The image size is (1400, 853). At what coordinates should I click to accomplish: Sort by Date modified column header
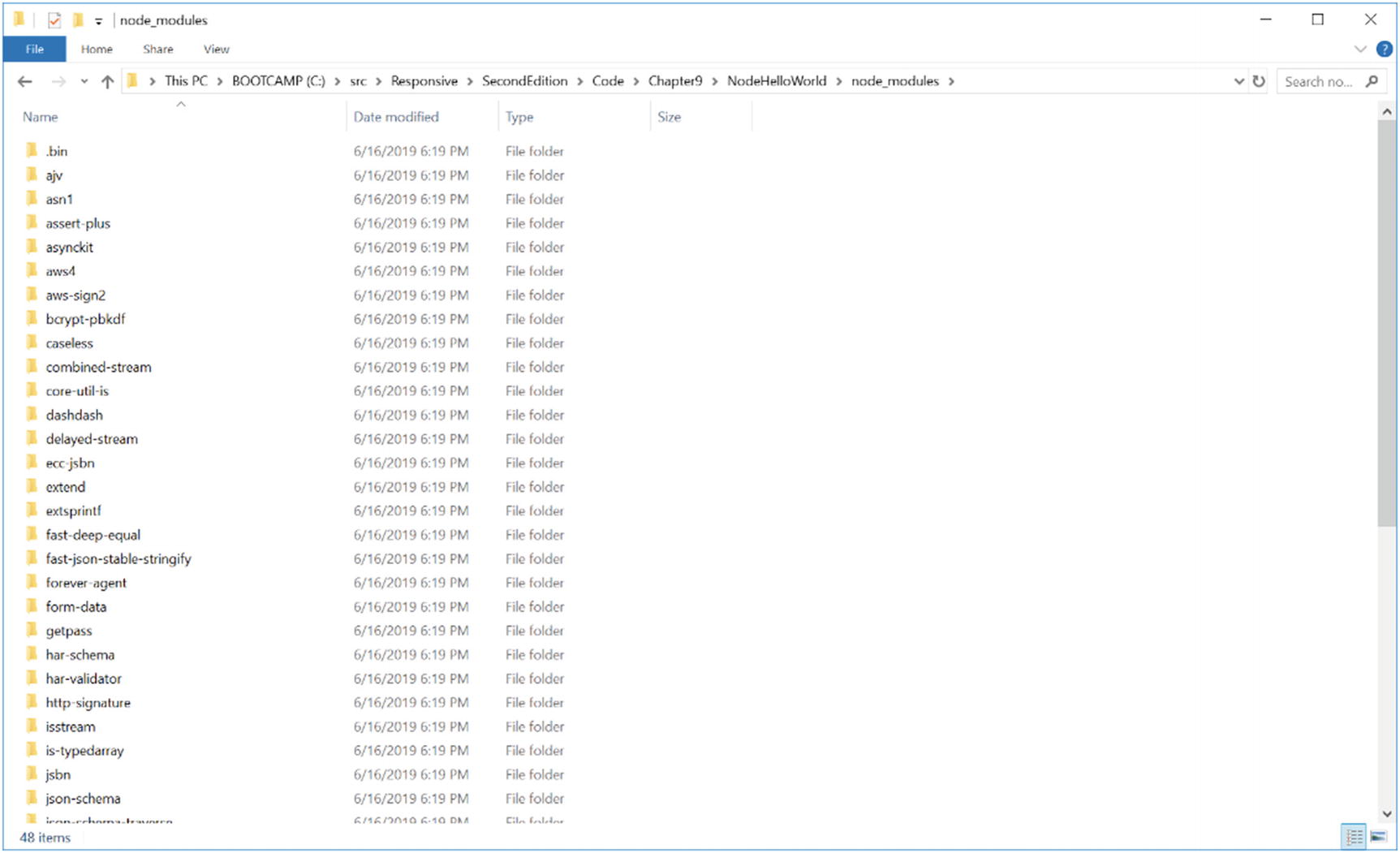pos(396,117)
